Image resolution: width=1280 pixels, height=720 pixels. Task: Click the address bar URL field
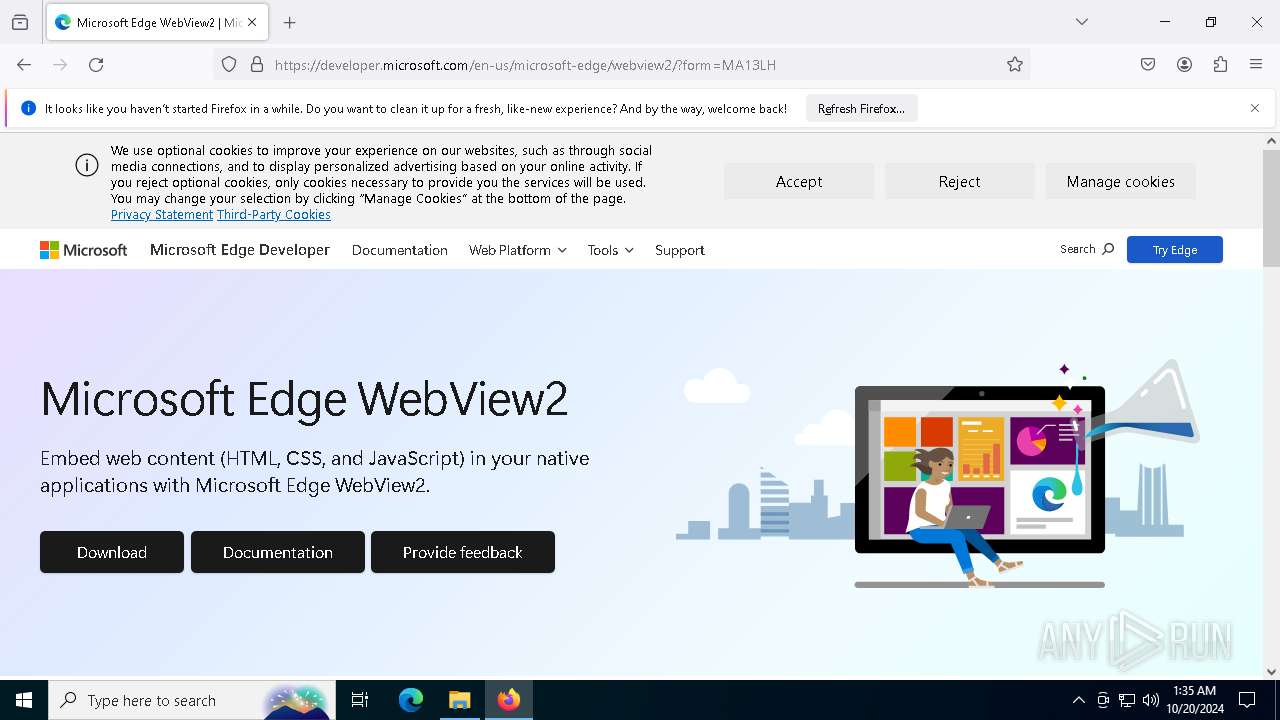click(635, 65)
